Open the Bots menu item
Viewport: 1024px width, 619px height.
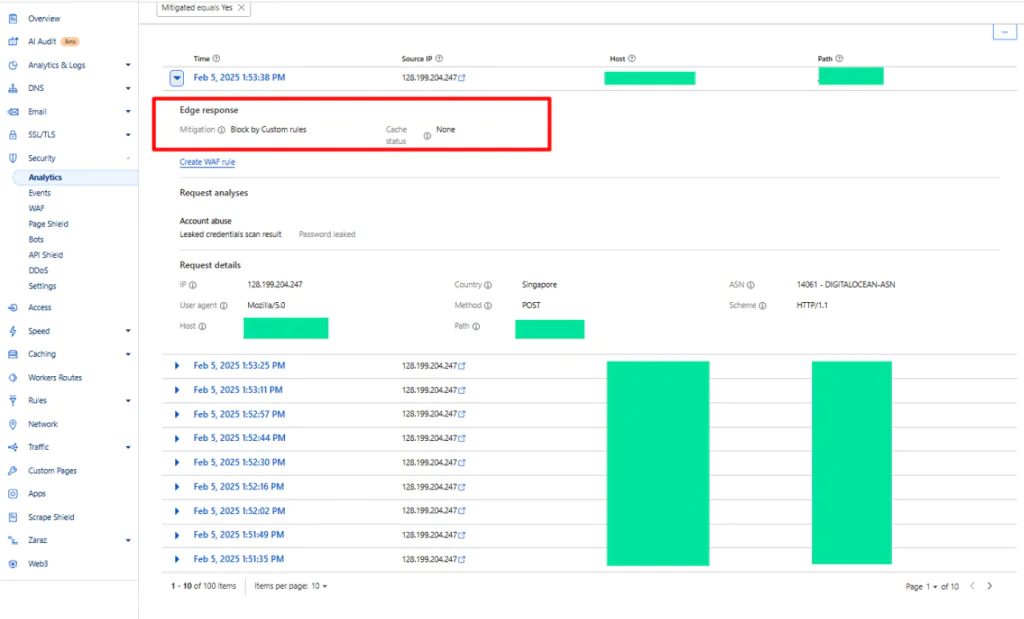click(x=36, y=240)
